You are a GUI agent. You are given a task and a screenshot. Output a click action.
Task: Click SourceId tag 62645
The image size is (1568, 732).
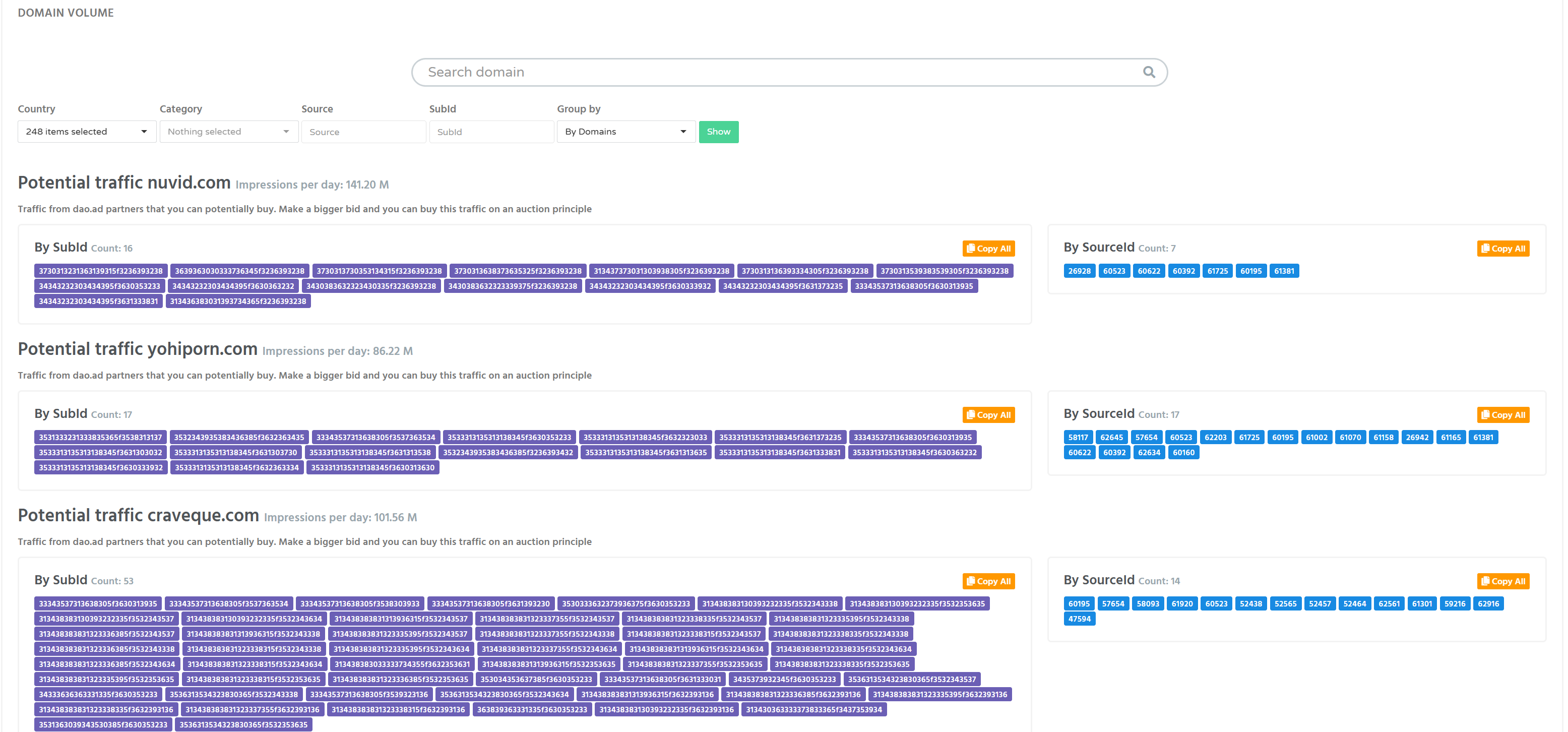[x=1111, y=437]
